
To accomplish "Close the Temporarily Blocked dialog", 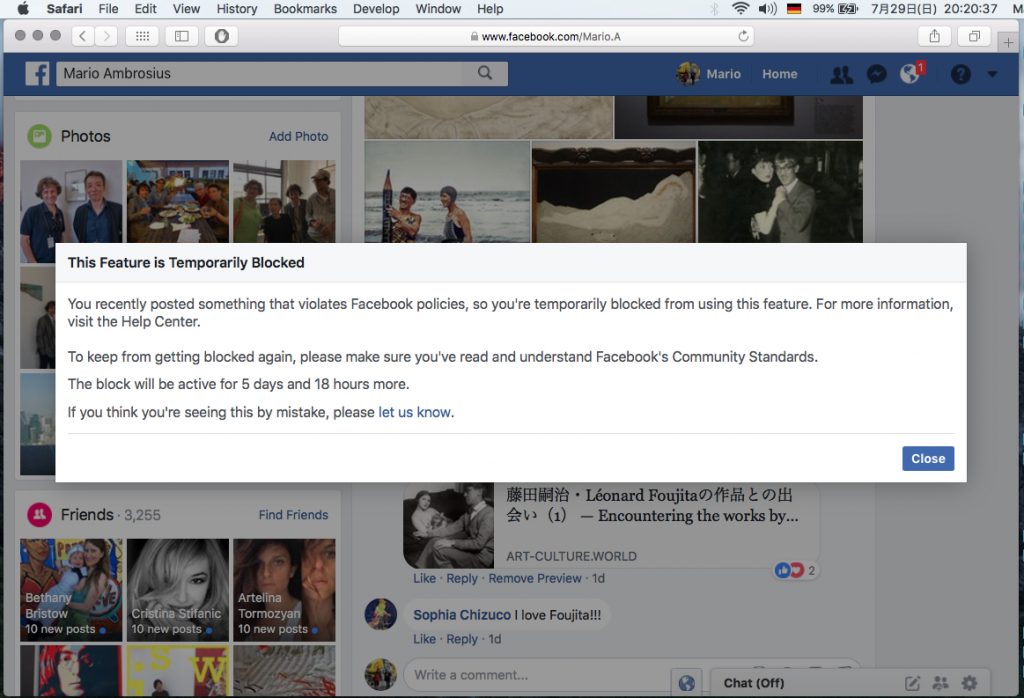I will click(928, 458).
